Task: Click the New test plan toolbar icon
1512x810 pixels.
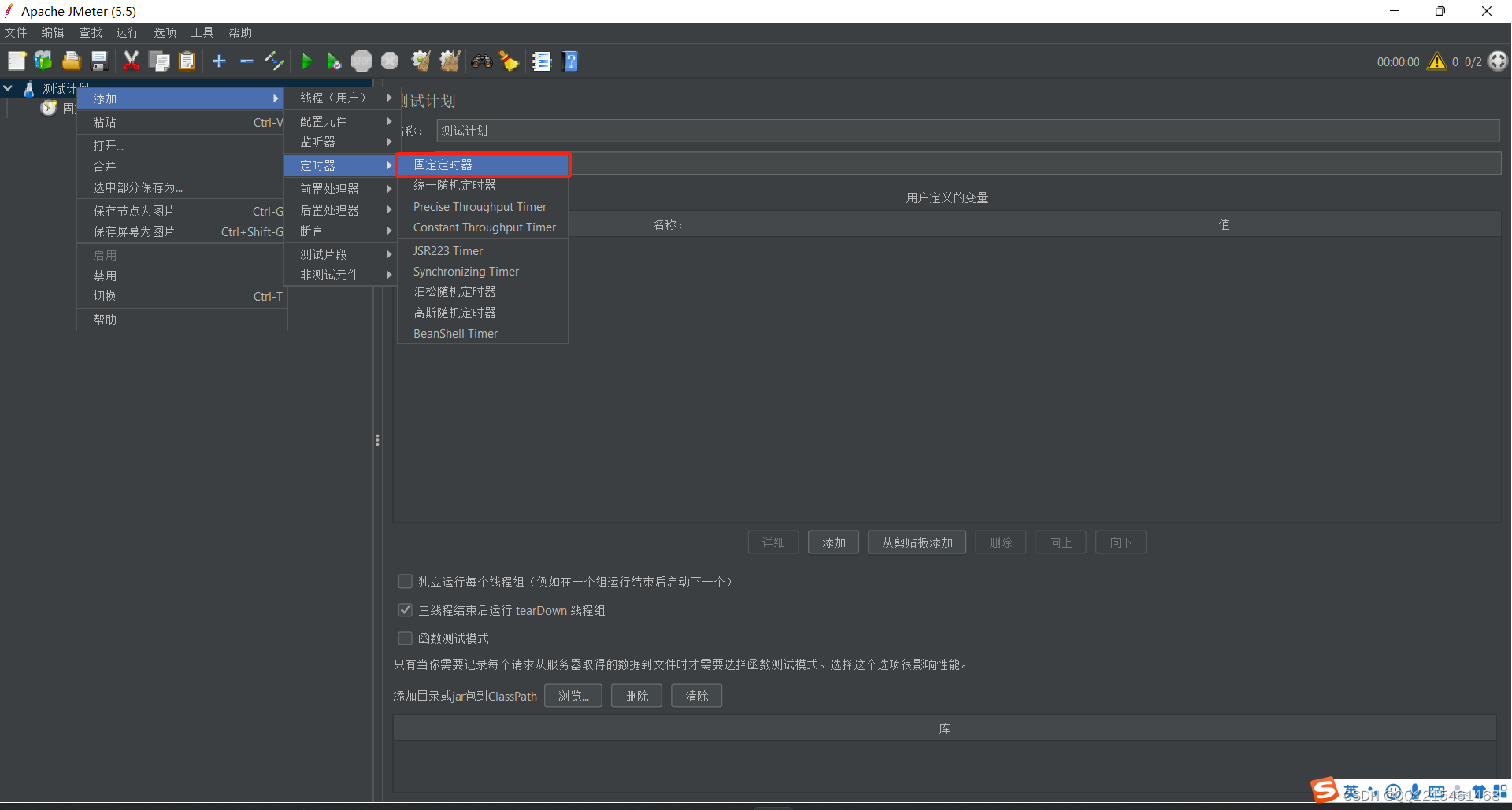Action: click(17, 61)
